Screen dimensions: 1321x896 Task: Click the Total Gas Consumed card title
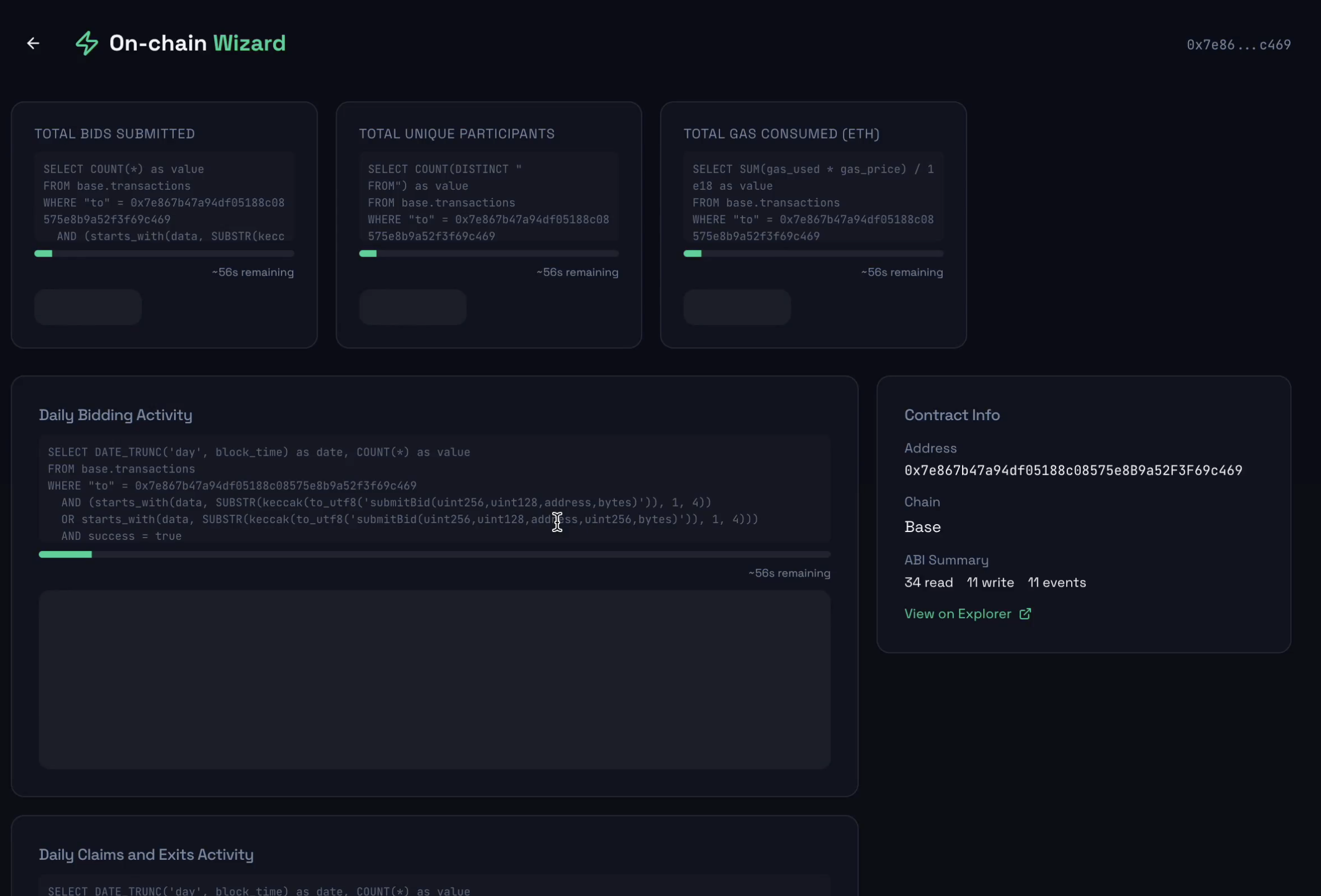point(782,134)
